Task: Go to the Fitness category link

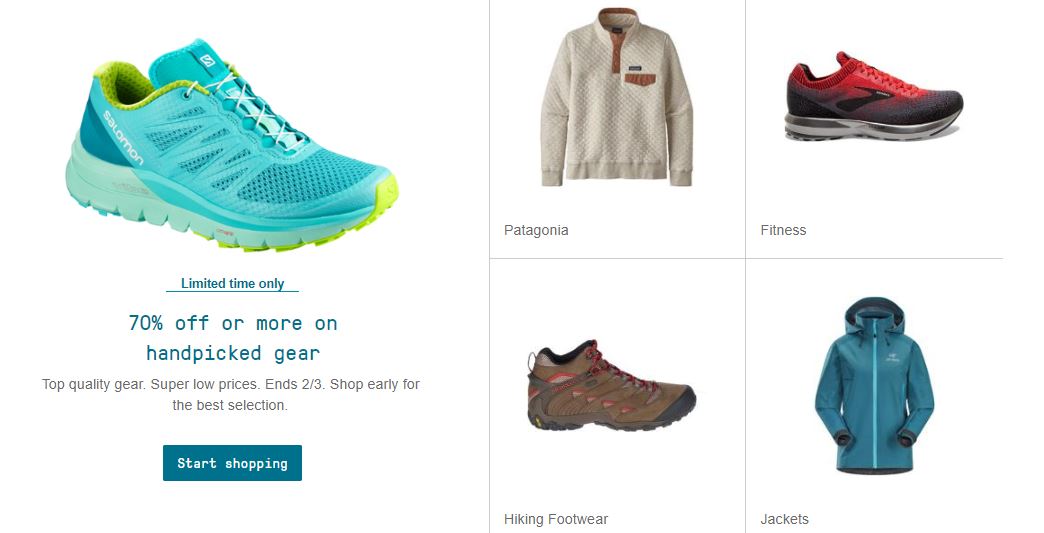Action: point(783,230)
